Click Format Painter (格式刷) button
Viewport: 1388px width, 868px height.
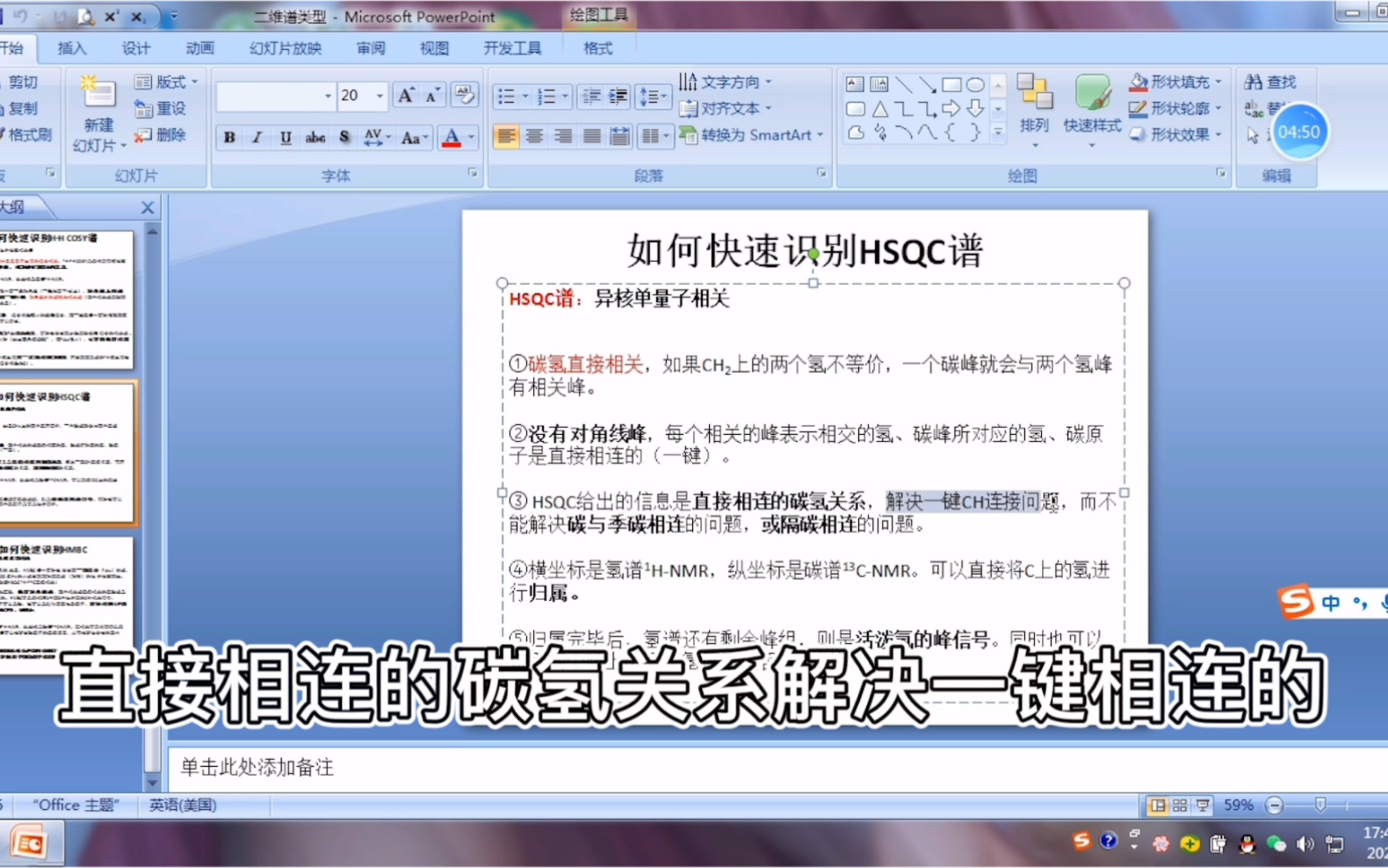(26, 134)
